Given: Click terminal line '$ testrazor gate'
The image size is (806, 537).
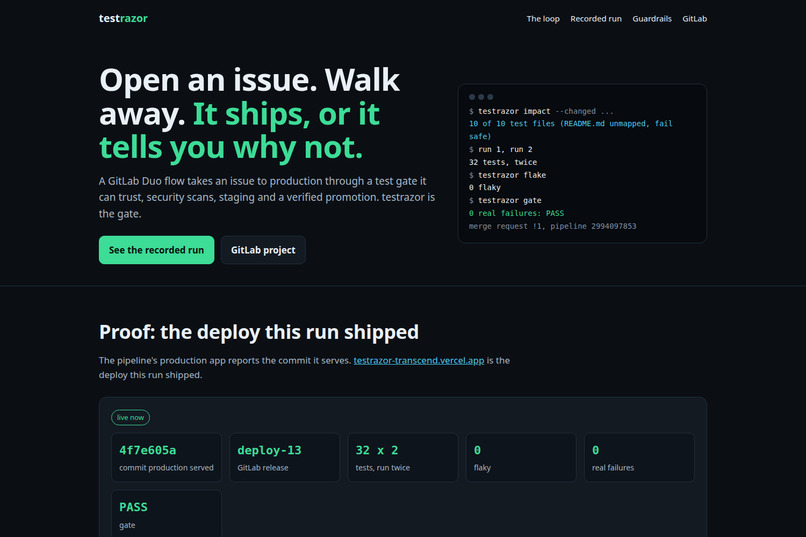Looking at the screenshot, I should click(x=505, y=200).
